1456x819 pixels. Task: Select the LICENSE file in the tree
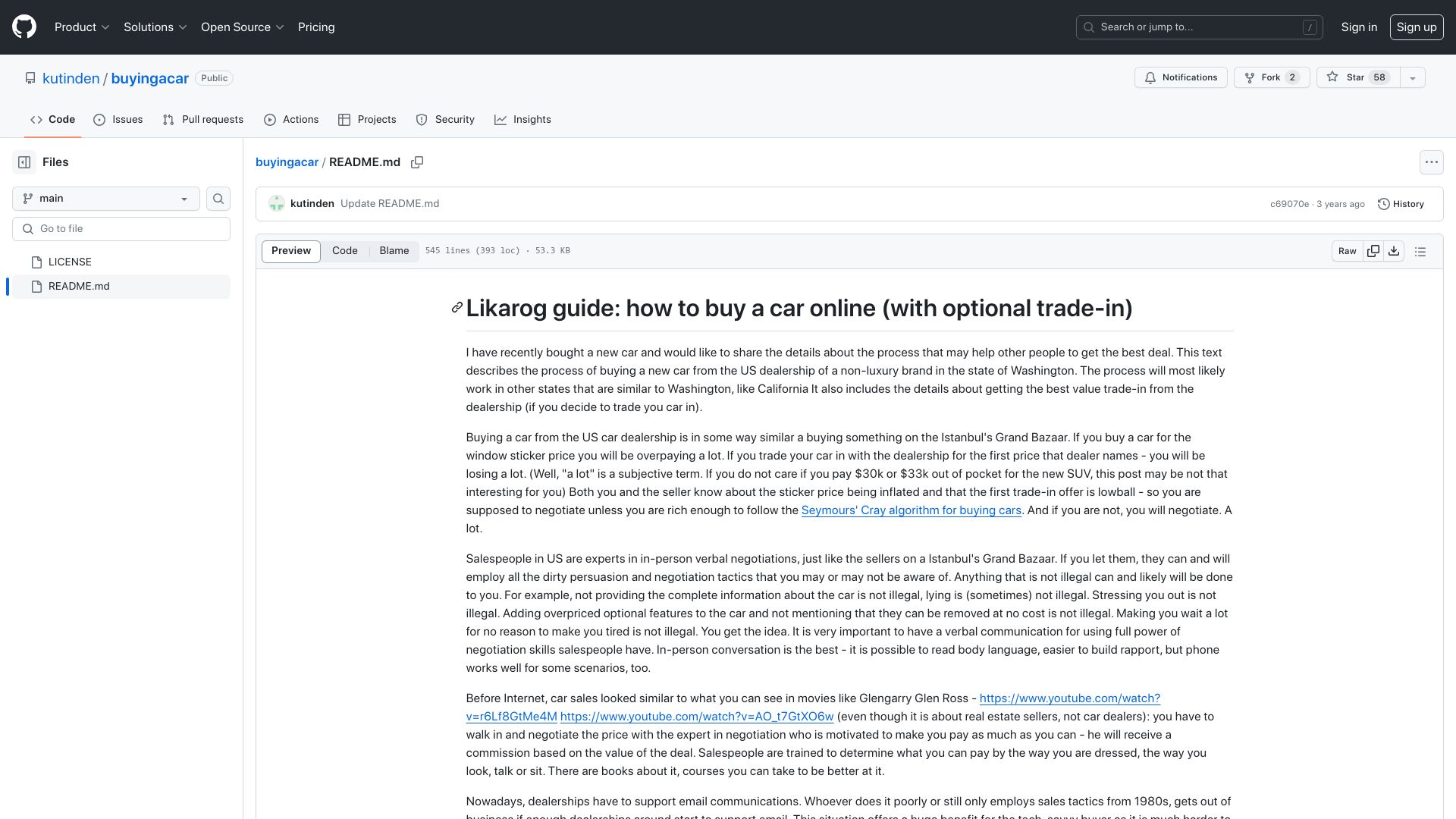click(121, 262)
